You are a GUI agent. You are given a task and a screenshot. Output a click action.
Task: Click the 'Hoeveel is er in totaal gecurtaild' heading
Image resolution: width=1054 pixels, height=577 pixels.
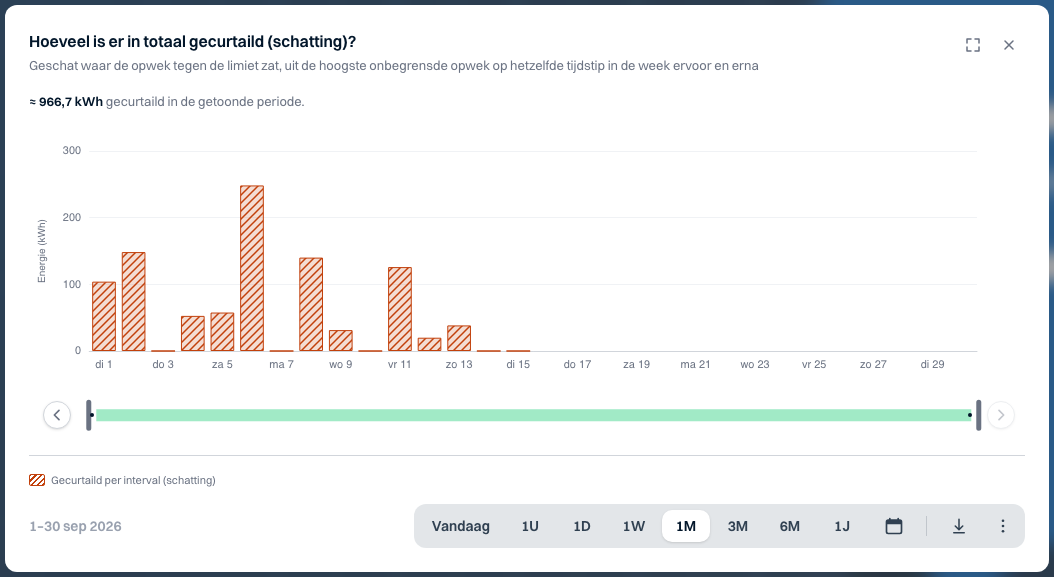(192, 42)
